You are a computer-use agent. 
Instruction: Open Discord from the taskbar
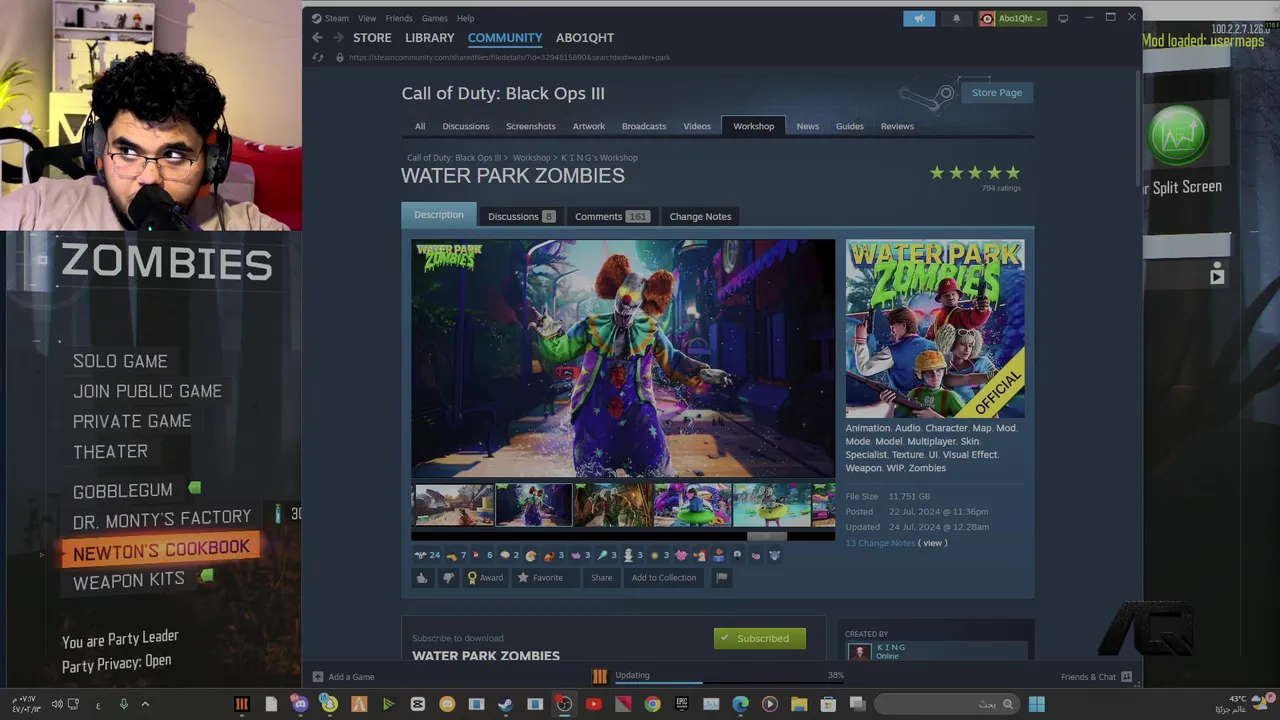[300, 704]
